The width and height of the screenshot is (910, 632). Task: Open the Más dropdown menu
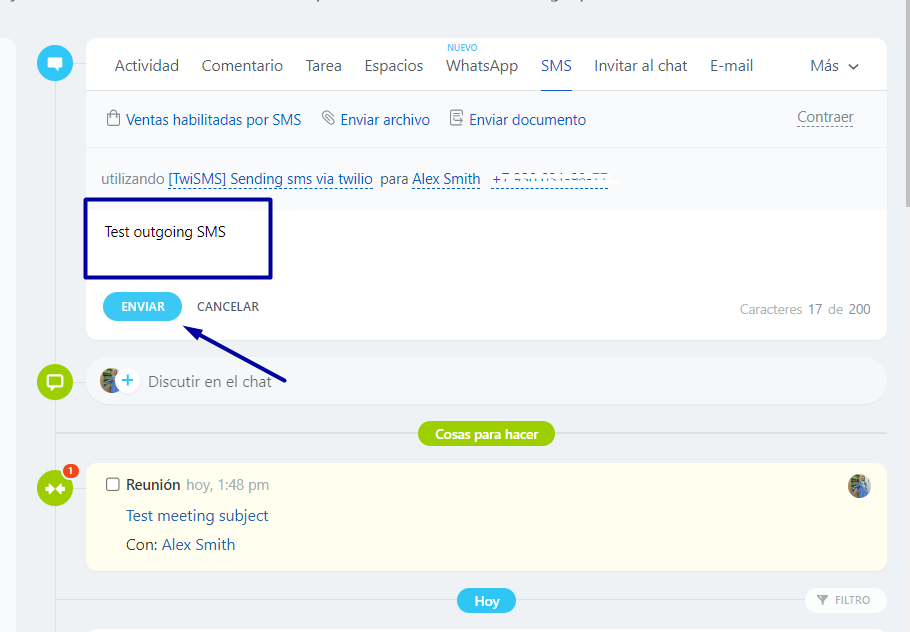(x=834, y=66)
